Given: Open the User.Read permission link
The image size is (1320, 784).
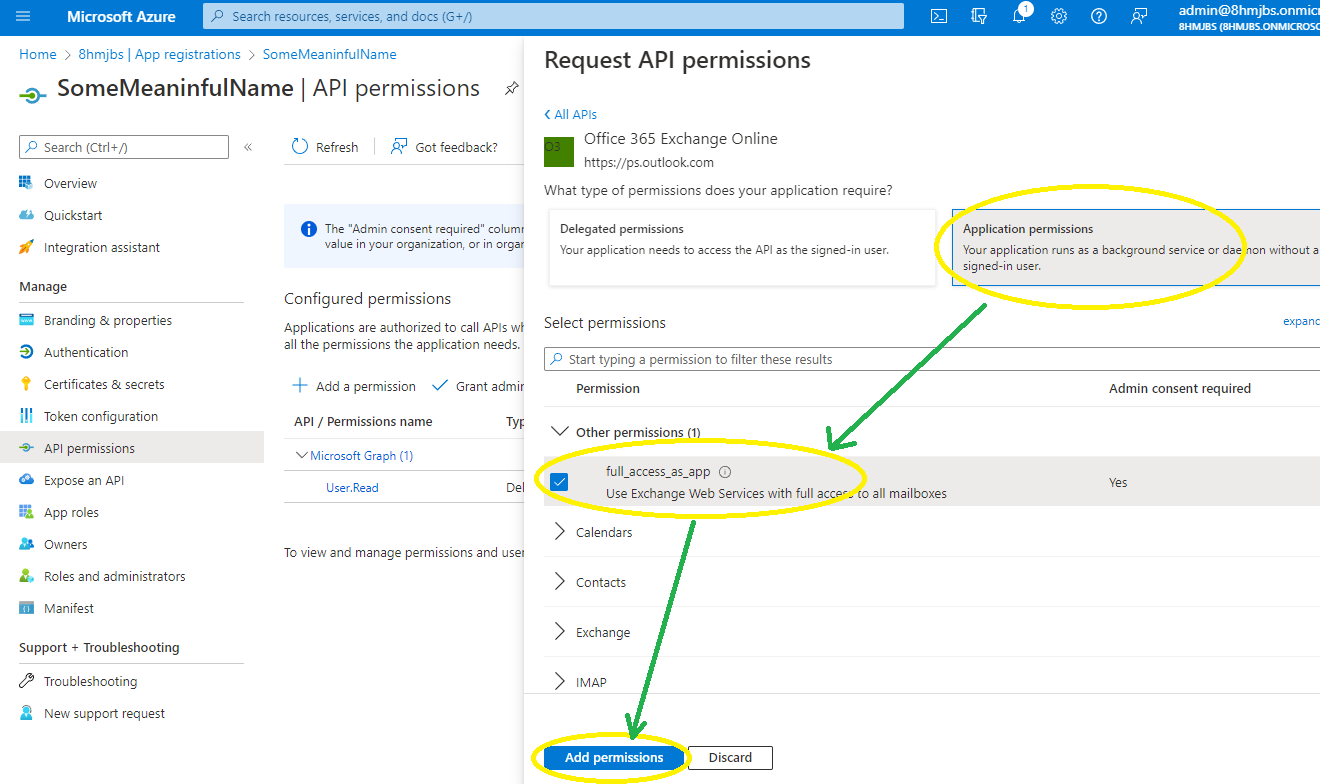Looking at the screenshot, I should [x=352, y=488].
